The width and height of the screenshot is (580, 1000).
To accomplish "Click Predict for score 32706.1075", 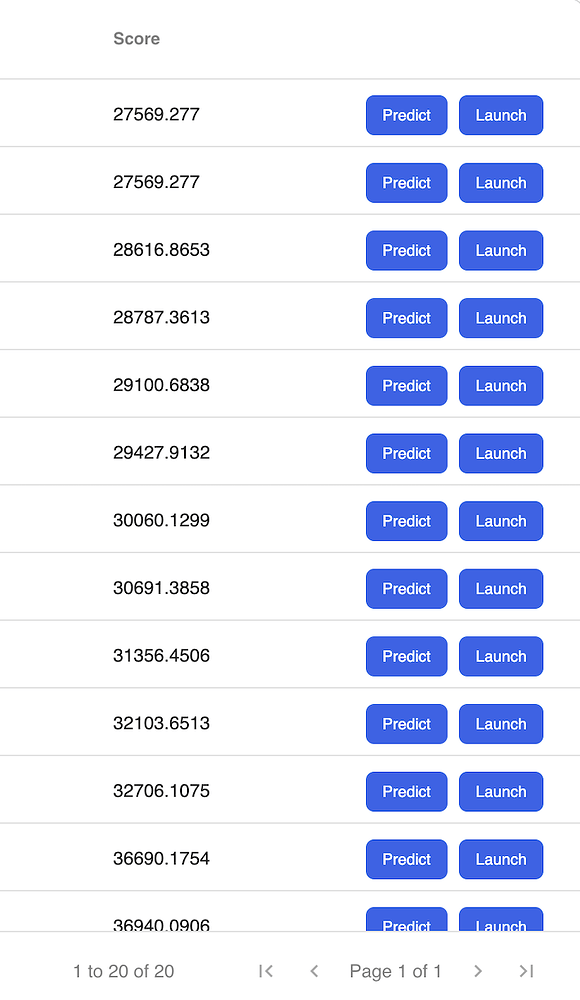I will 406,791.
